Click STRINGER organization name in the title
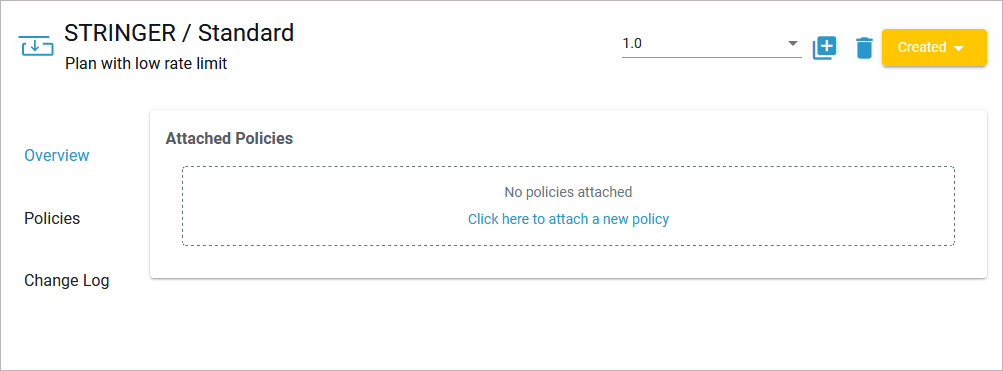The image size is (1003, 371). click(120, 33)
